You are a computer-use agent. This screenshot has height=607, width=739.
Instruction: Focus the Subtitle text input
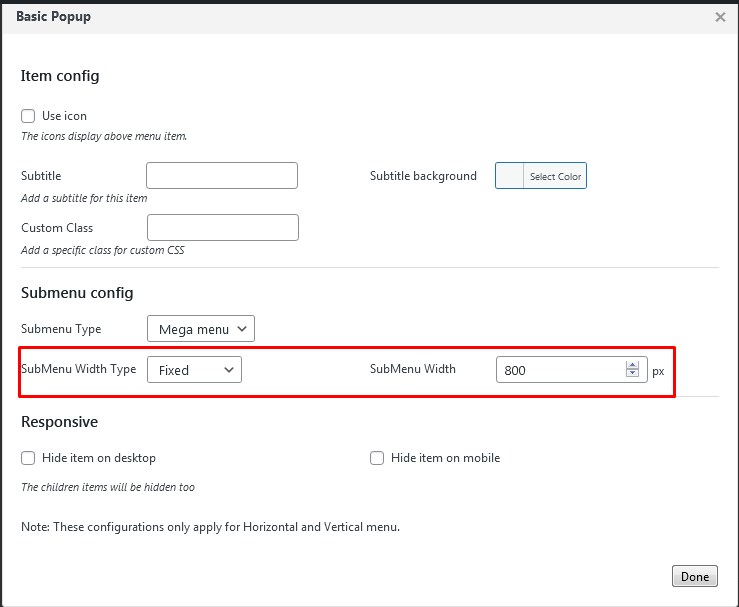click(x=222, y=176)
